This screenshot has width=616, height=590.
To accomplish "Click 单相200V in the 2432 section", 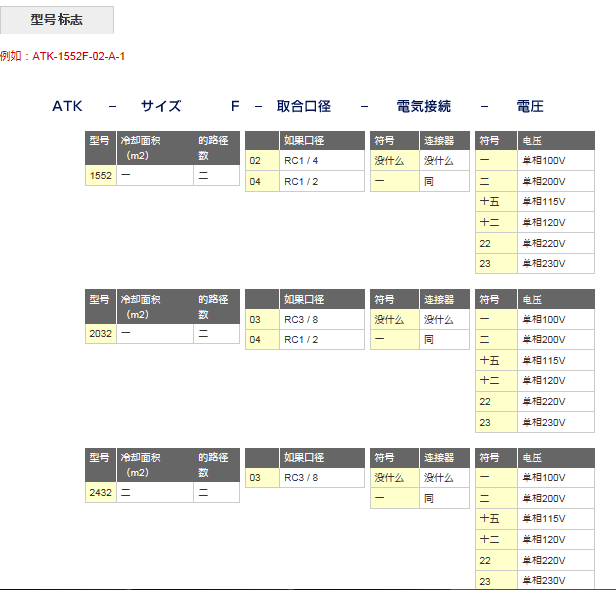I will (556, 498).
